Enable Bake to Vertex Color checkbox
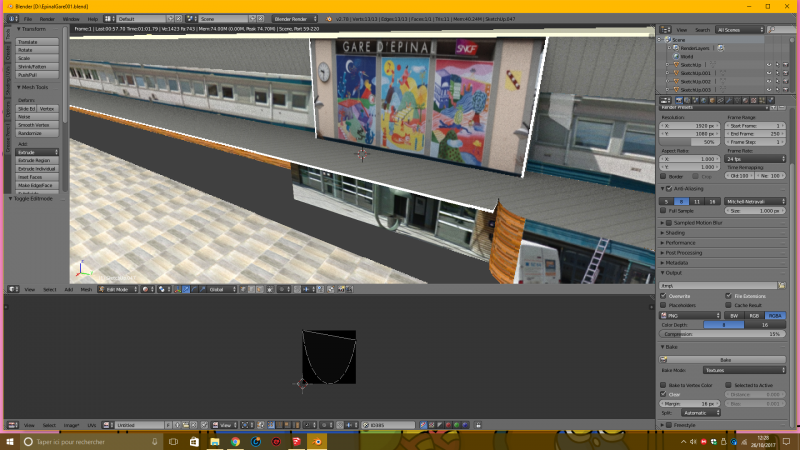 point(663,385)
